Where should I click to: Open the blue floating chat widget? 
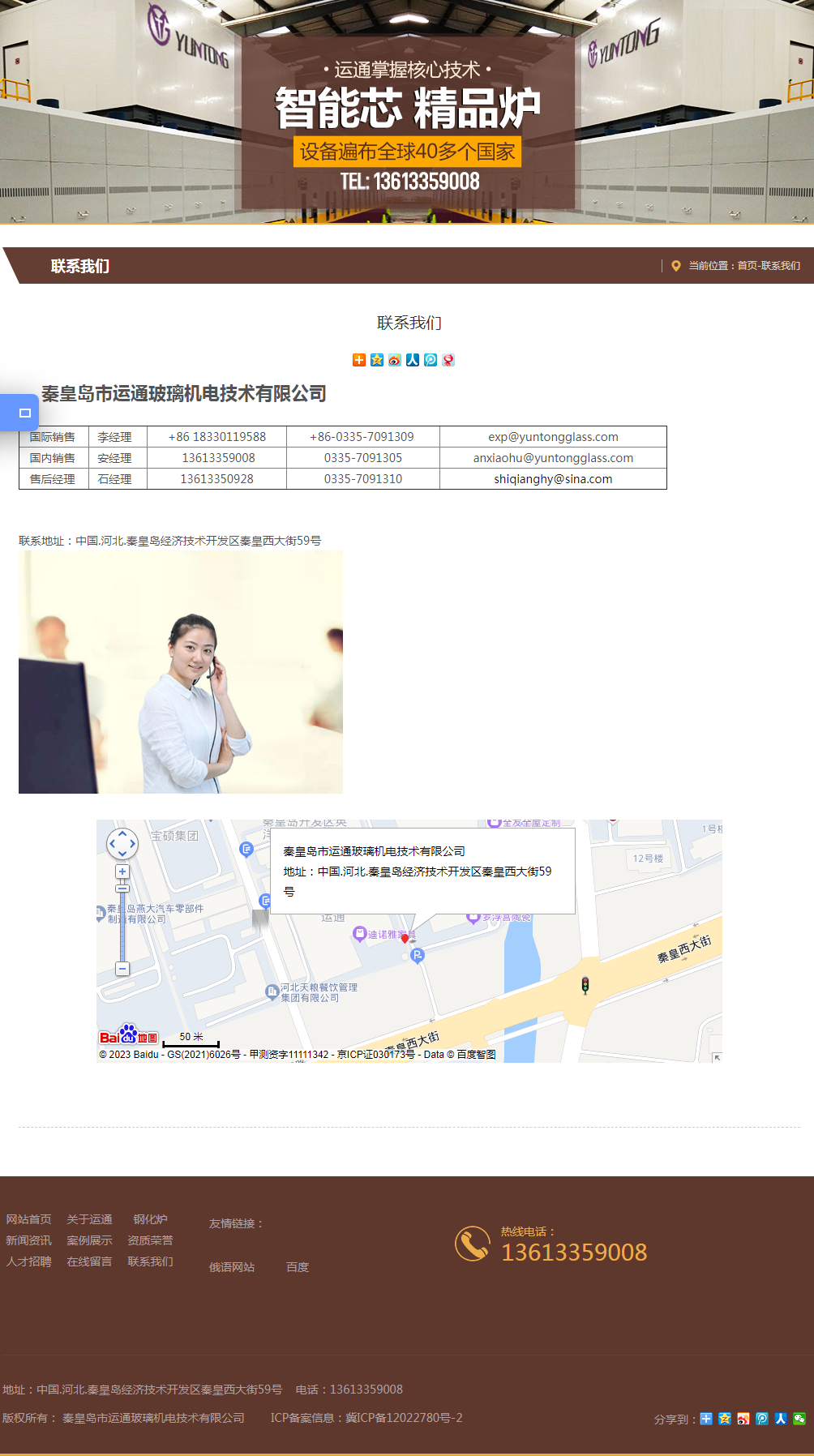20,413
